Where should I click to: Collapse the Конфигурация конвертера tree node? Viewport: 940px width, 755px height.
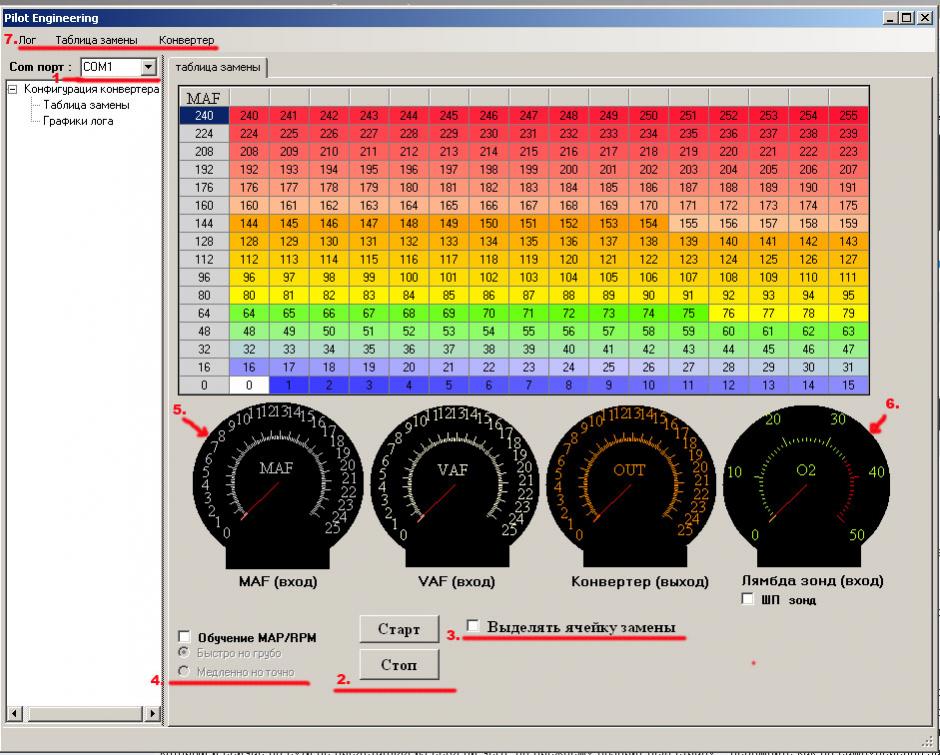pyautogui.click(x=13, y=89)
